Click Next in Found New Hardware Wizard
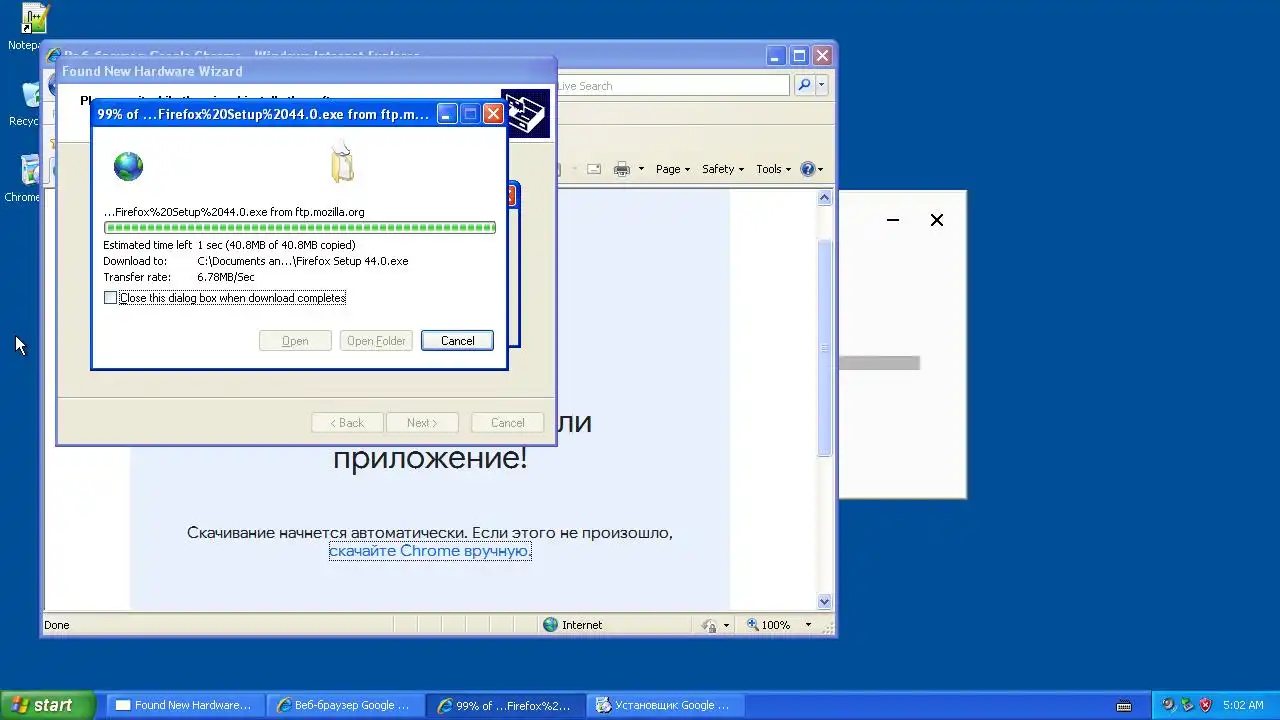Image resolution: width=1280 pixels, height=720 pixels. click(422, 423)
